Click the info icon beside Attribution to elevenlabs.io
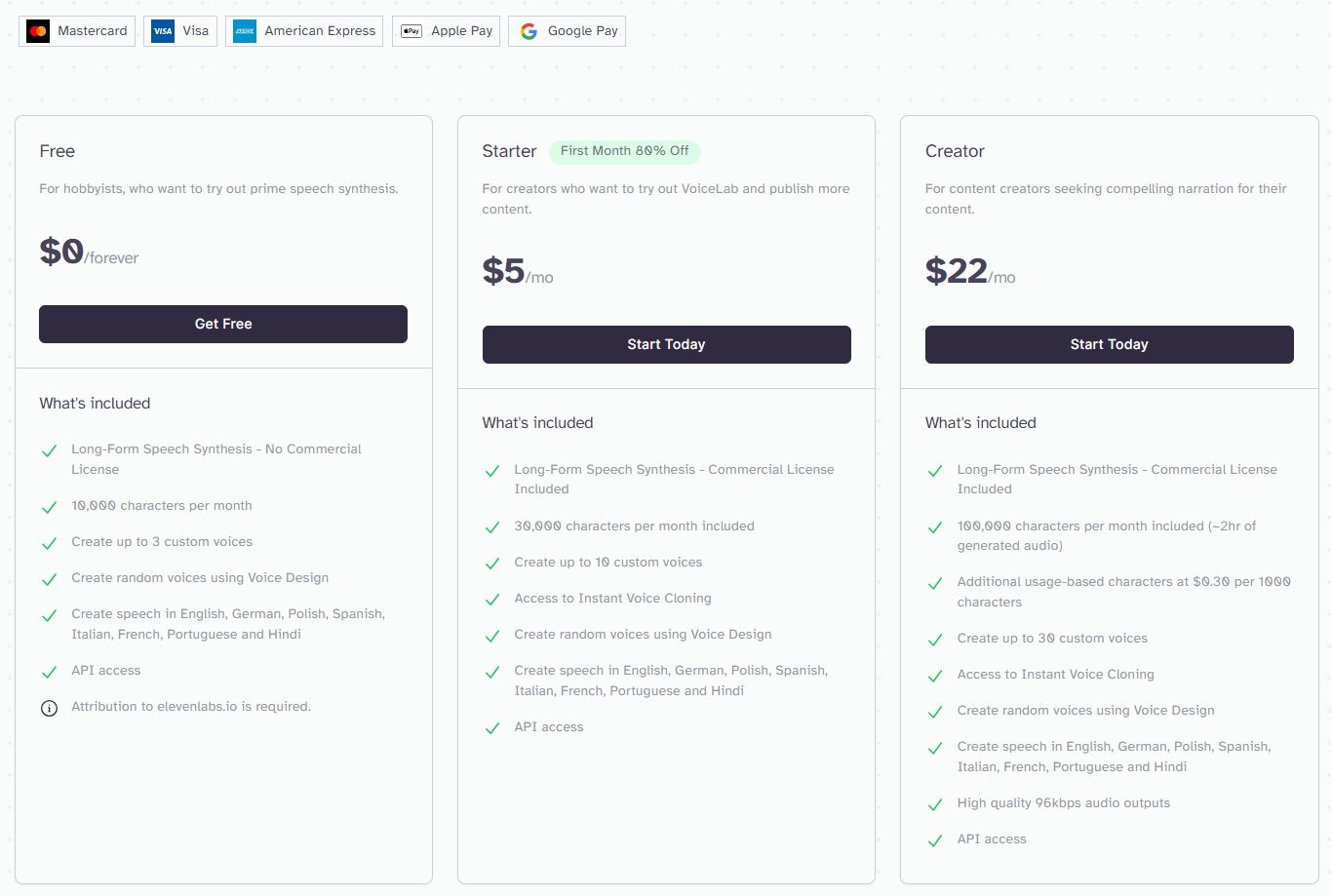Viewport: 1332px width, 896px height. [x=49, y=708]
